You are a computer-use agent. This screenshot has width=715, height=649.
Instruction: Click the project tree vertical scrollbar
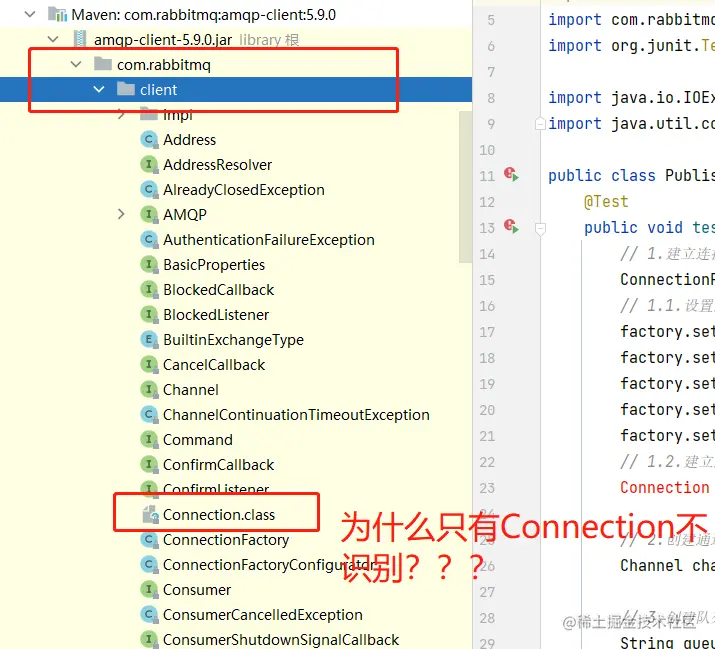[465, 186]
